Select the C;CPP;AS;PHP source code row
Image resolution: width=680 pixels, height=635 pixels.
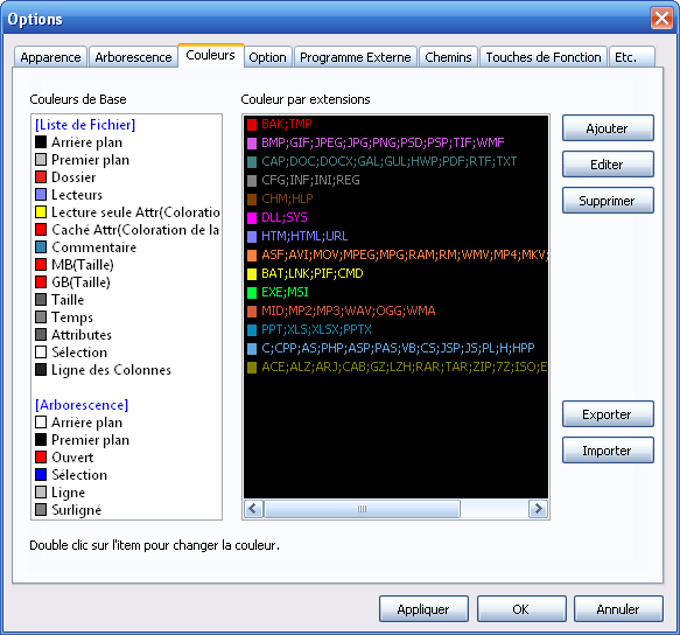tap(396, 348)
